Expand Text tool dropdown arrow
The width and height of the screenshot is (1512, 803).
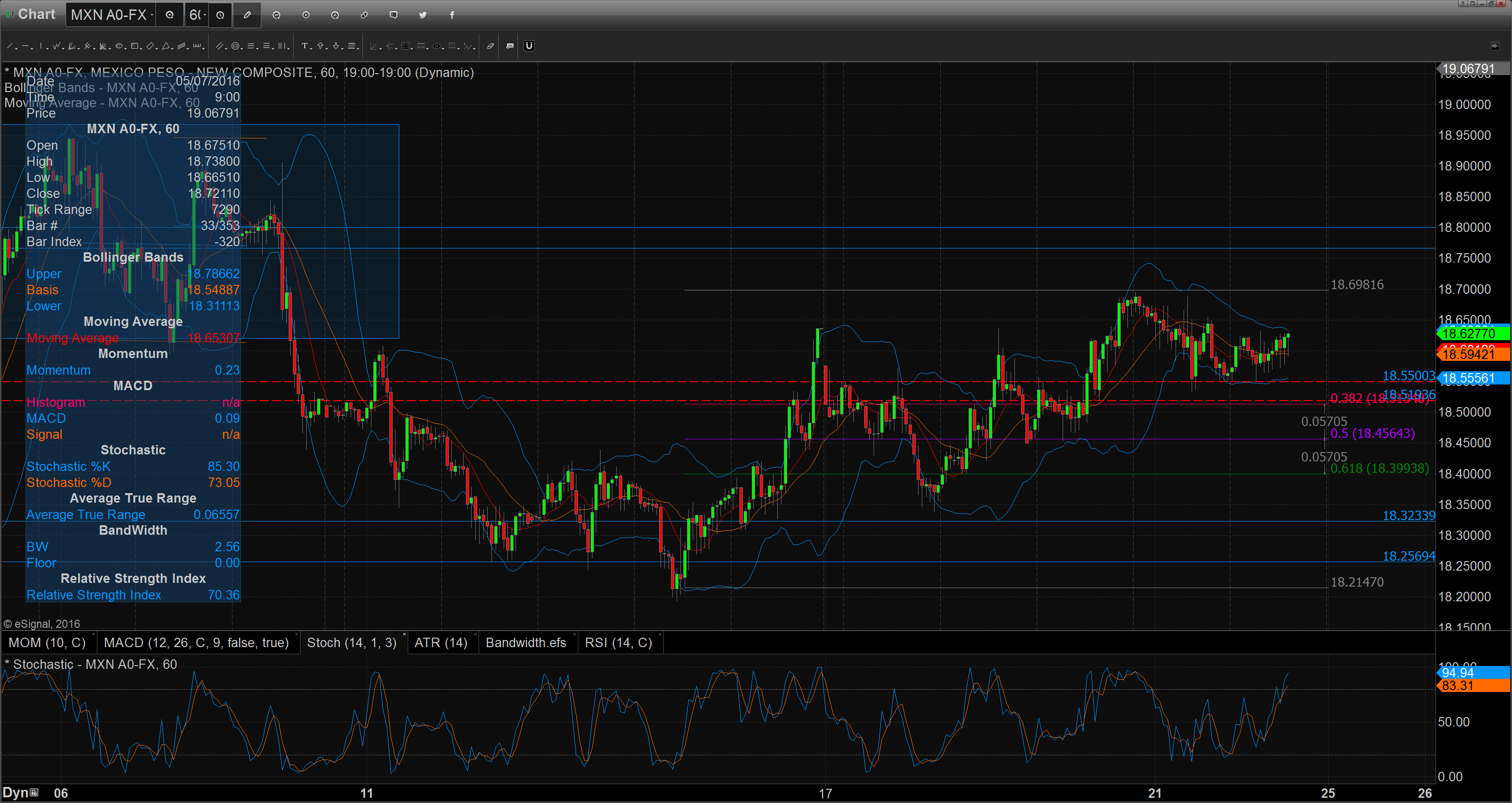[x=311, y=49]
